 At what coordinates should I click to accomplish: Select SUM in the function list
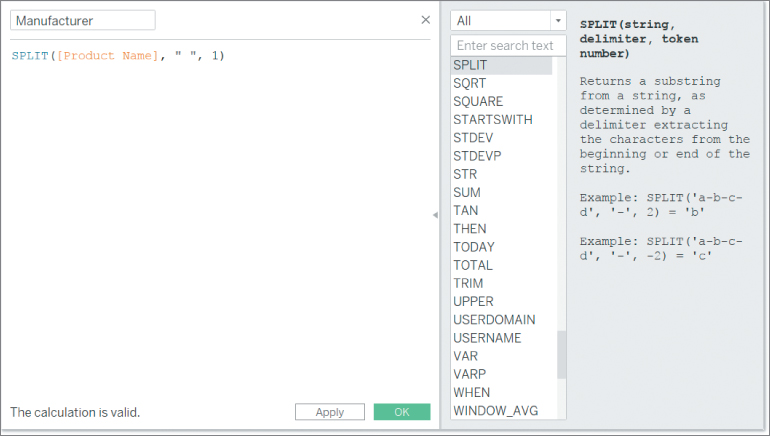point(501,192)
